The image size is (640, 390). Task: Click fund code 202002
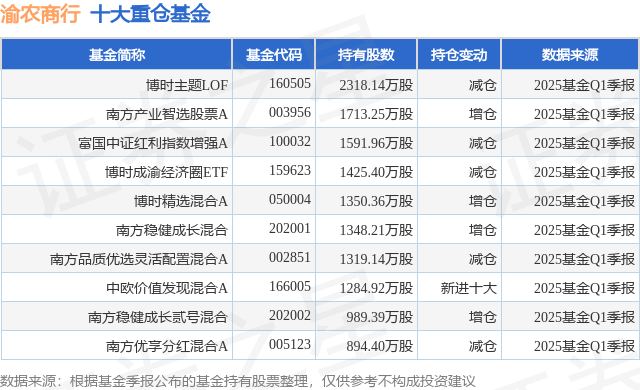pos(290,315)
